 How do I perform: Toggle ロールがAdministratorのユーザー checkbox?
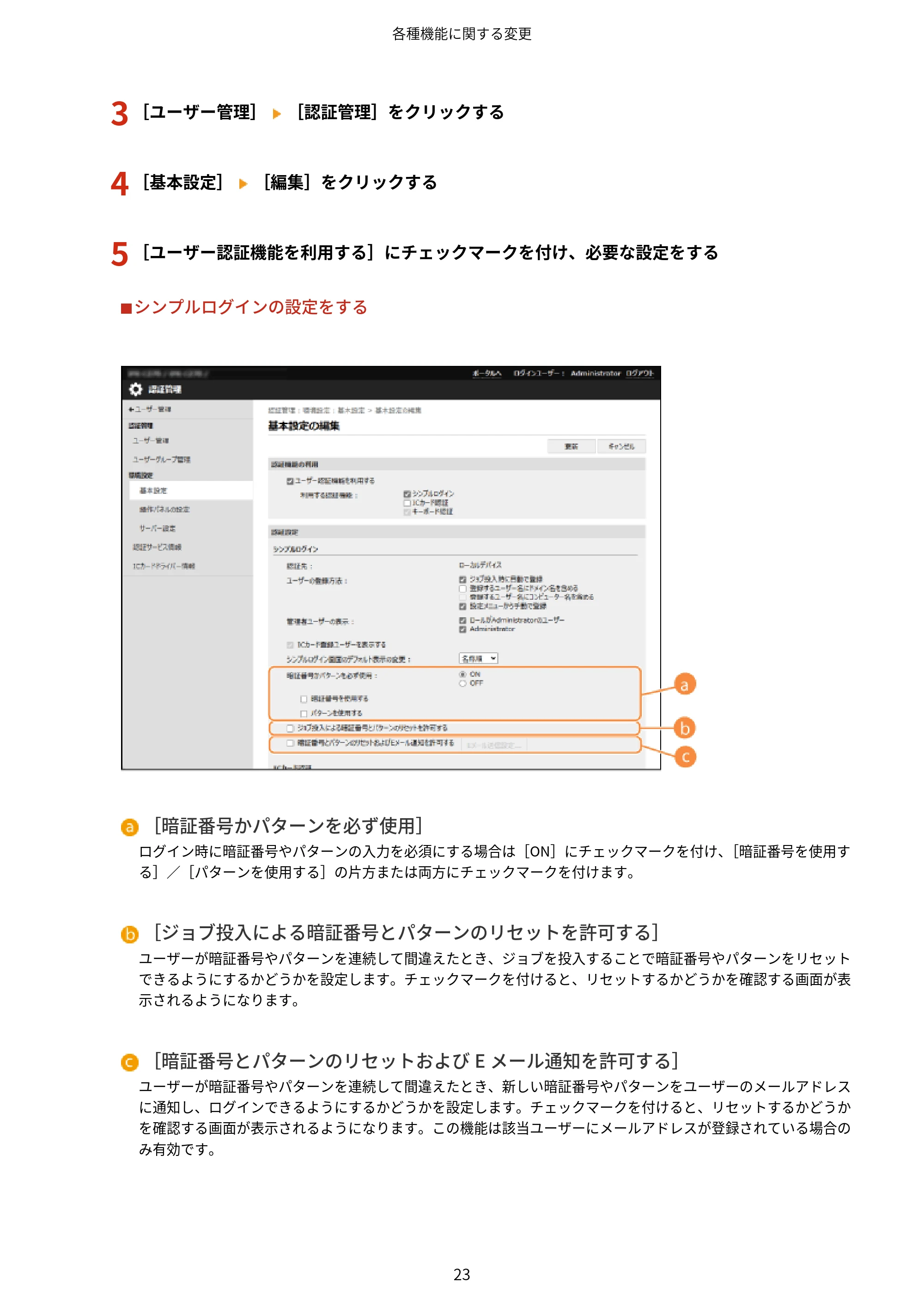coord(463,620)
